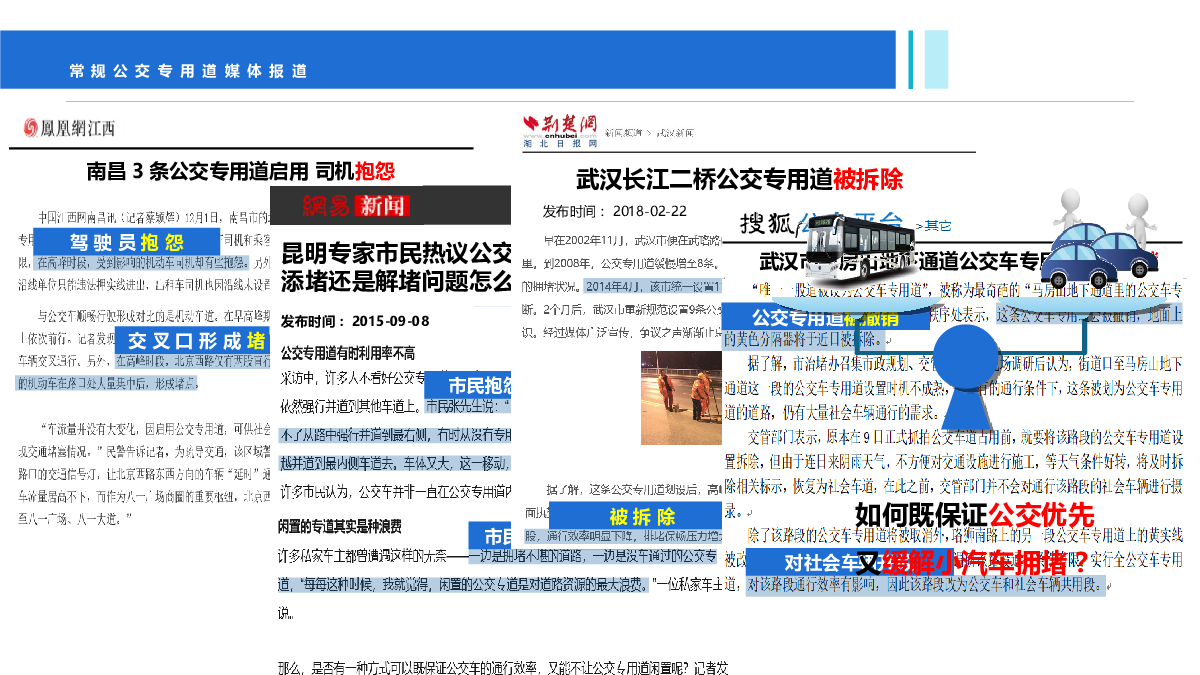The image size is (1200, 675).
Task: Click the paragraph starting 交管部门表示
Action: 953,475
